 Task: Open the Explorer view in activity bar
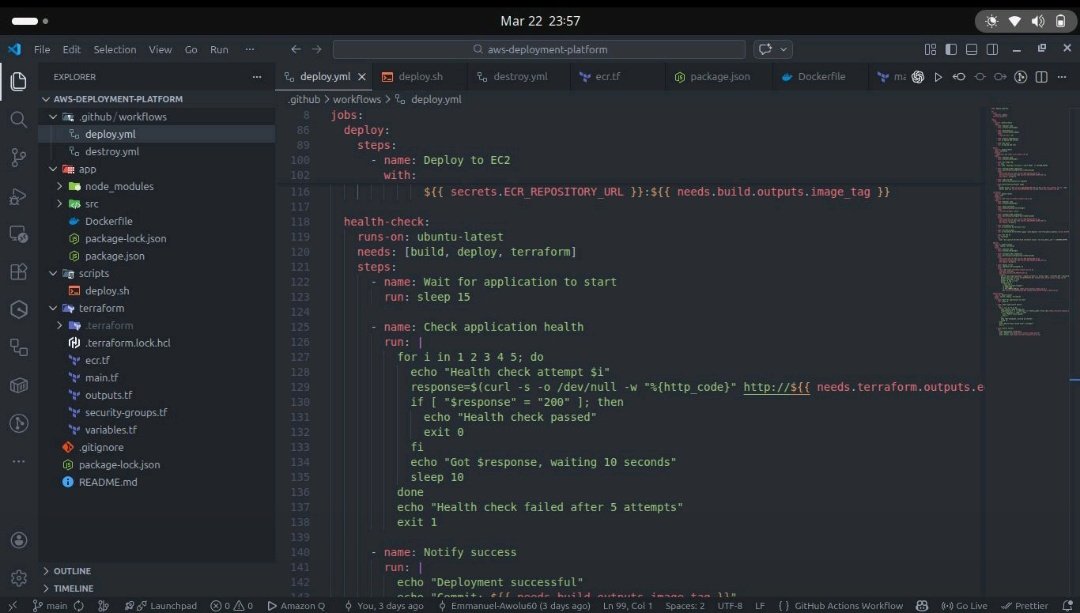click(19, 81)
